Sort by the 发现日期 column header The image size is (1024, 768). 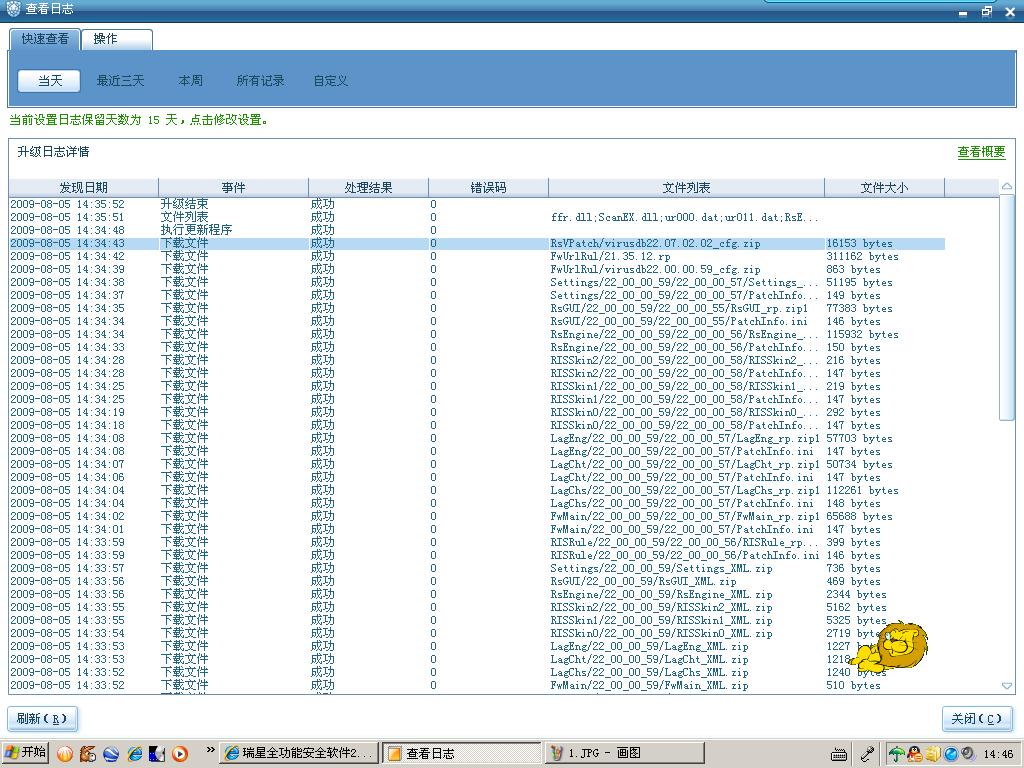(x=83, y=187)
